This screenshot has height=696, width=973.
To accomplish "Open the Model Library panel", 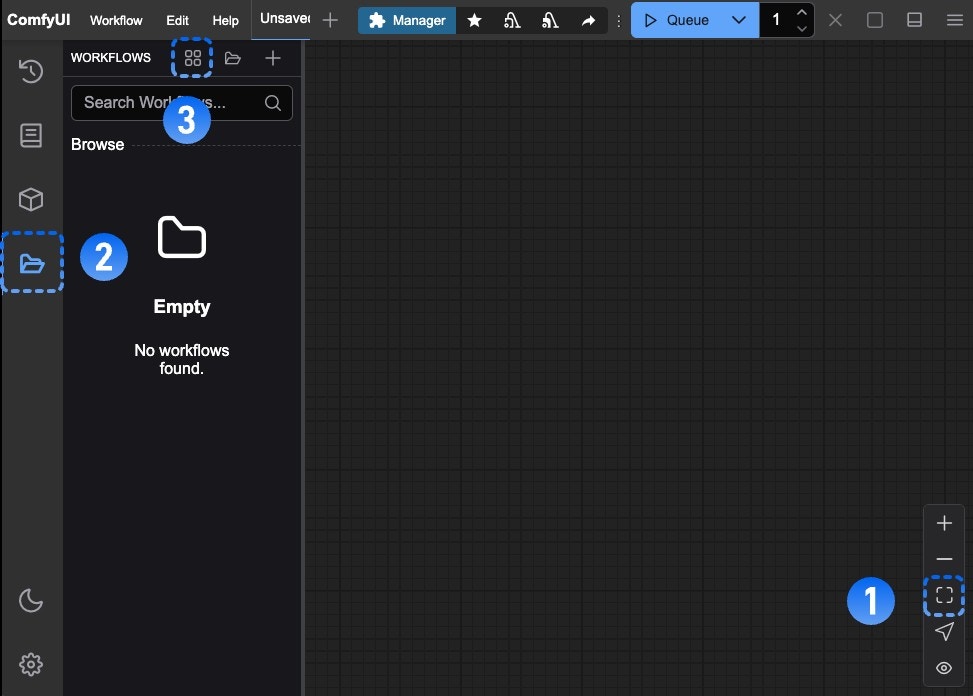I will pos(31,199).
